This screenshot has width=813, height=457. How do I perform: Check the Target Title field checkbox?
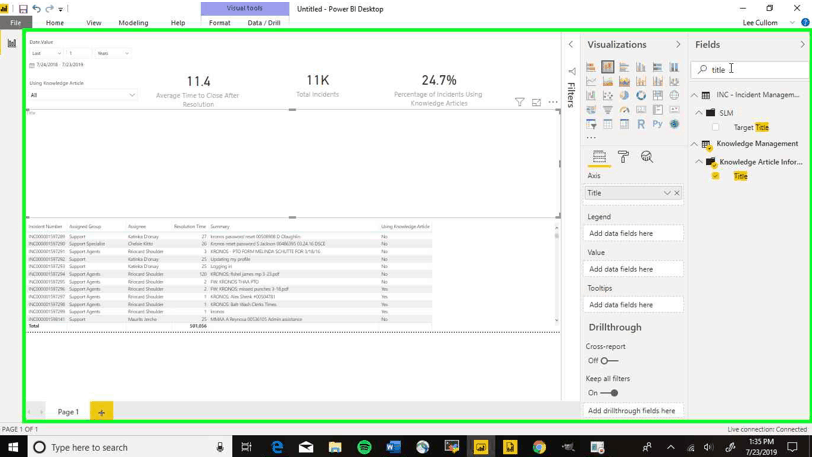point(716,127)
